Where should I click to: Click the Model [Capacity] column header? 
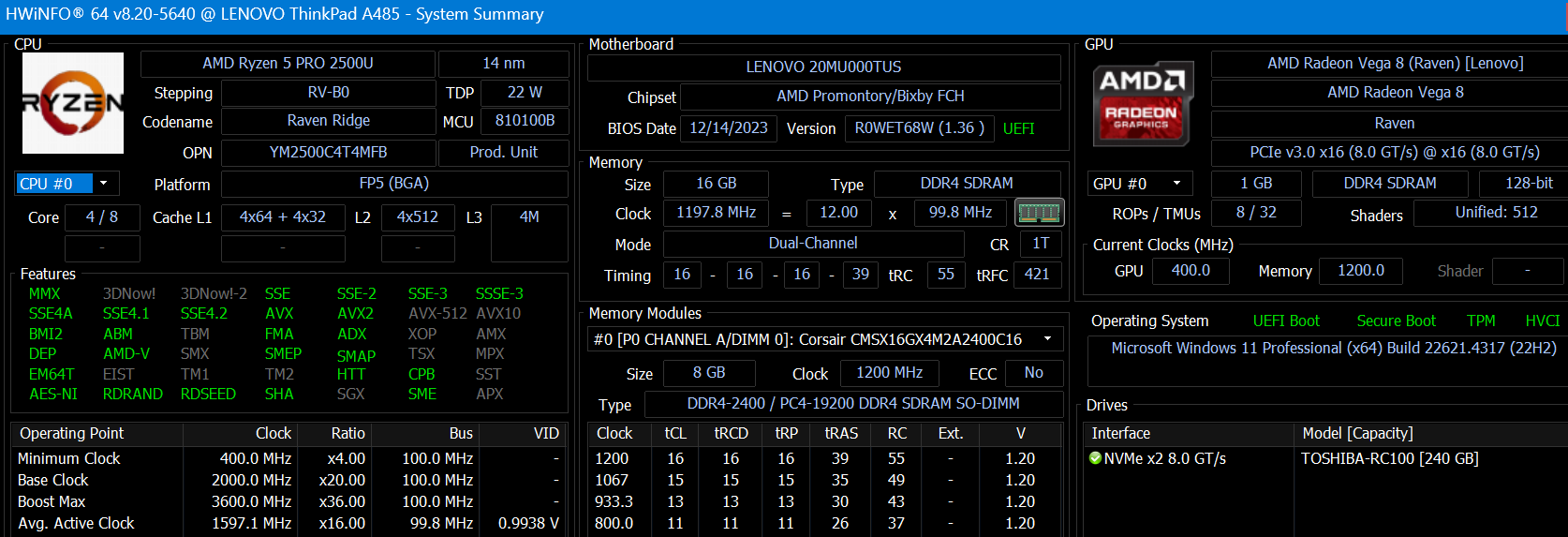(x=1357, y=433)
